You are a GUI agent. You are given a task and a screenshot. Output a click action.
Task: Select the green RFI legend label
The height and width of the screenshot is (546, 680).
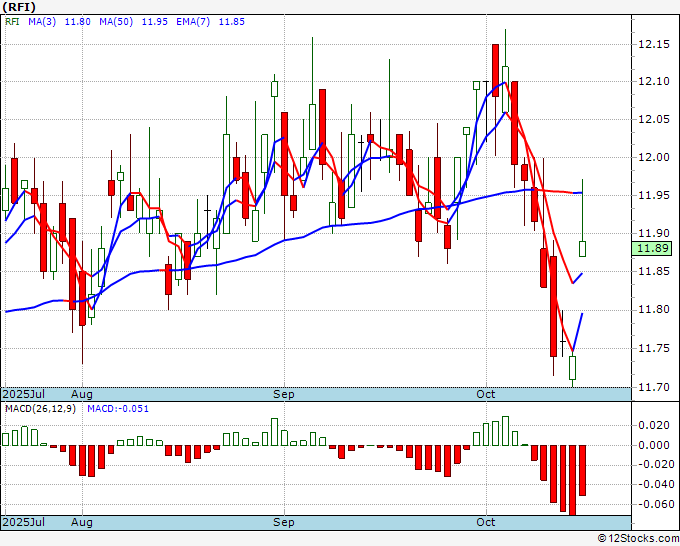tap(12, 22)
